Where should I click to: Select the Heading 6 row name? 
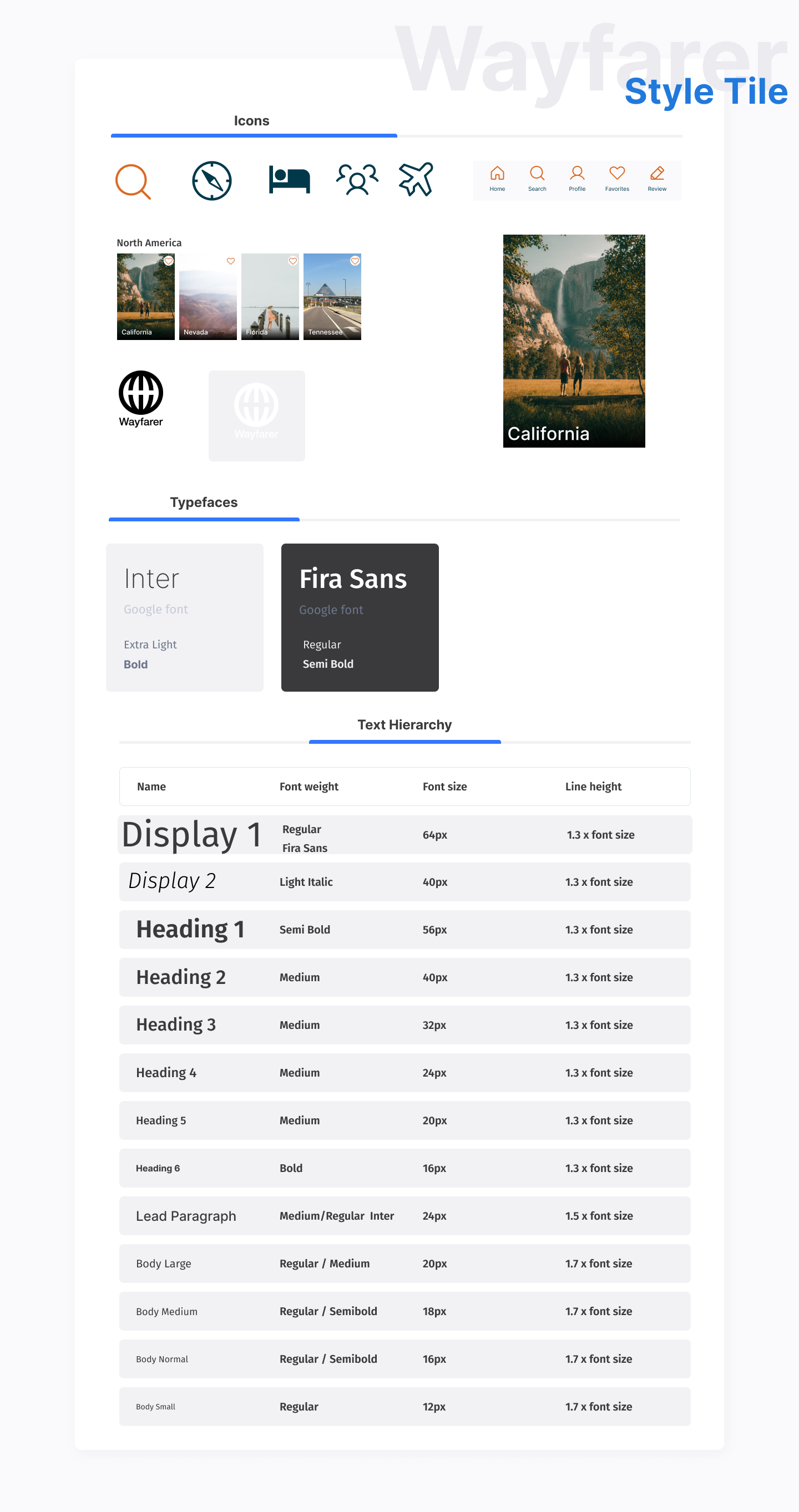click(158, 1168)
